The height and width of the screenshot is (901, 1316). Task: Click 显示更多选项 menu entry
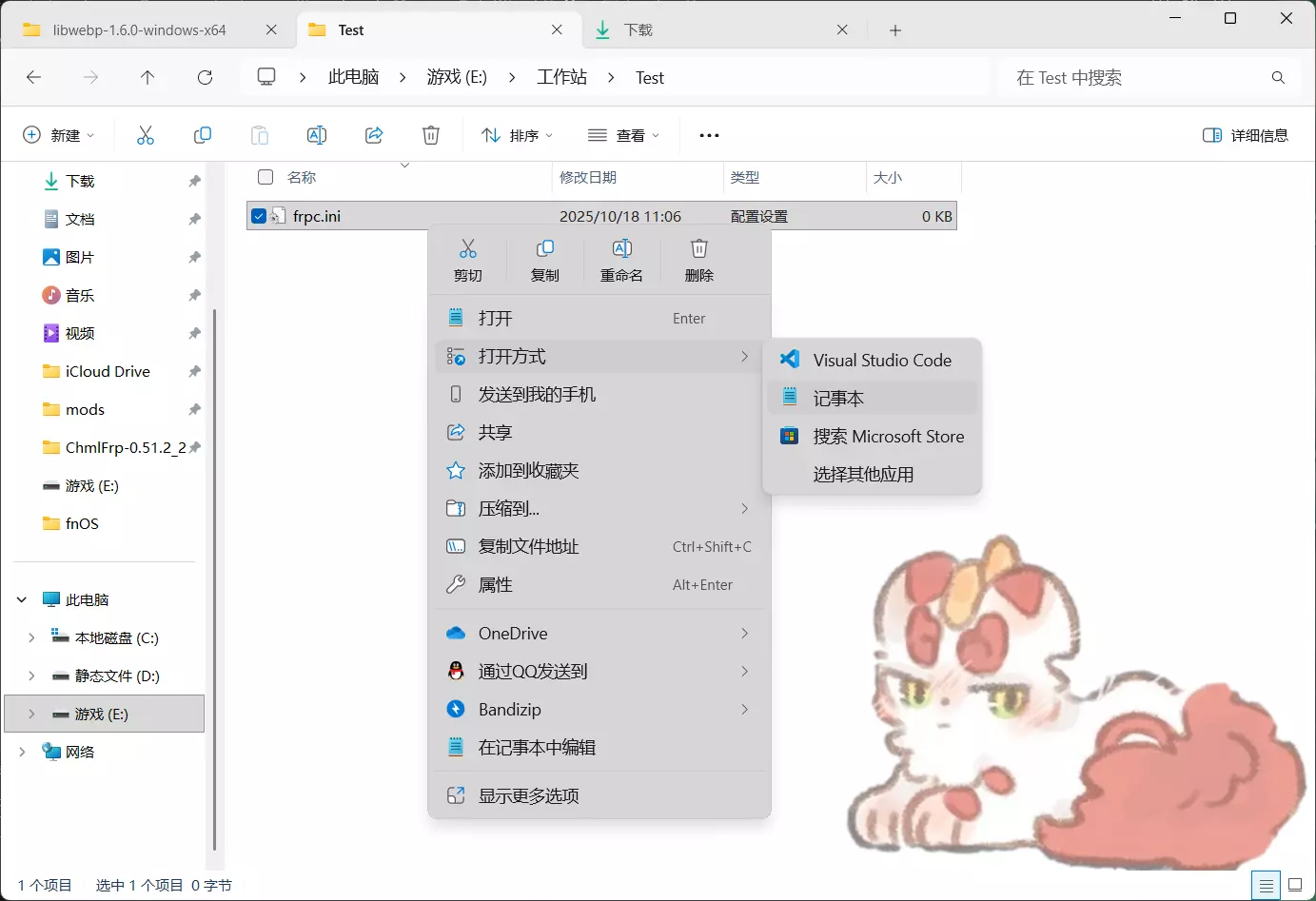click(x=599, y=795)
